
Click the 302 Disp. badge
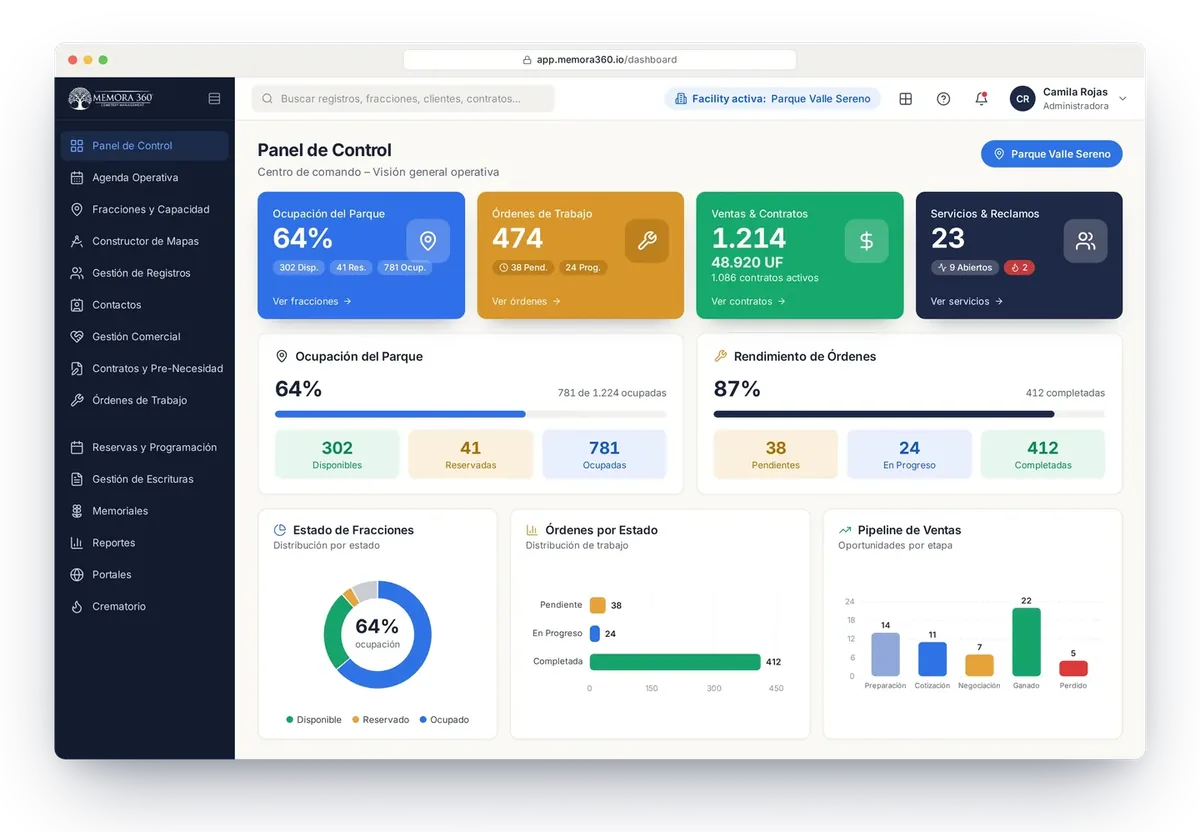click(x=299, y=268)
